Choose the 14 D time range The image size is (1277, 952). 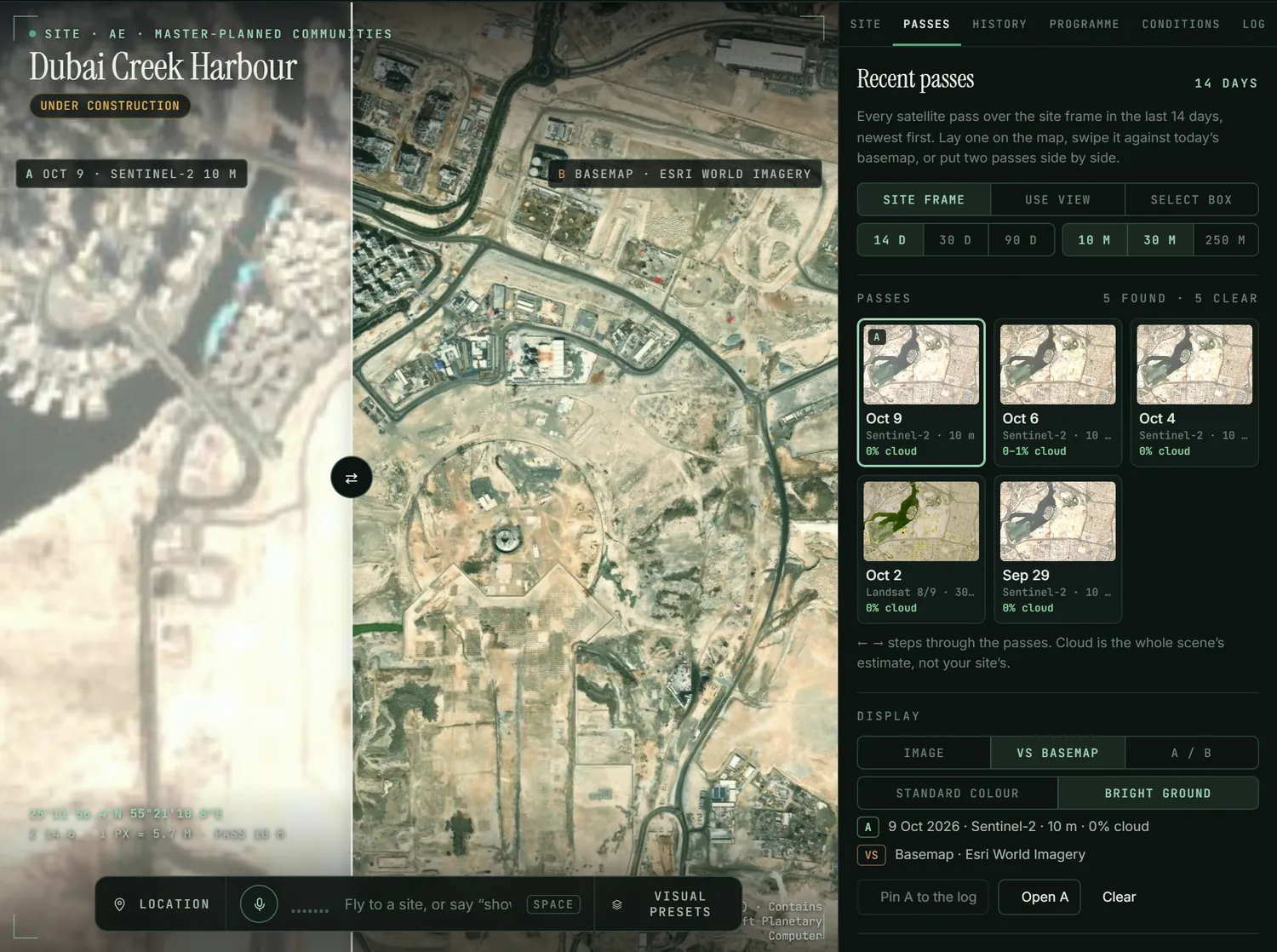click(x=890, y=240)
